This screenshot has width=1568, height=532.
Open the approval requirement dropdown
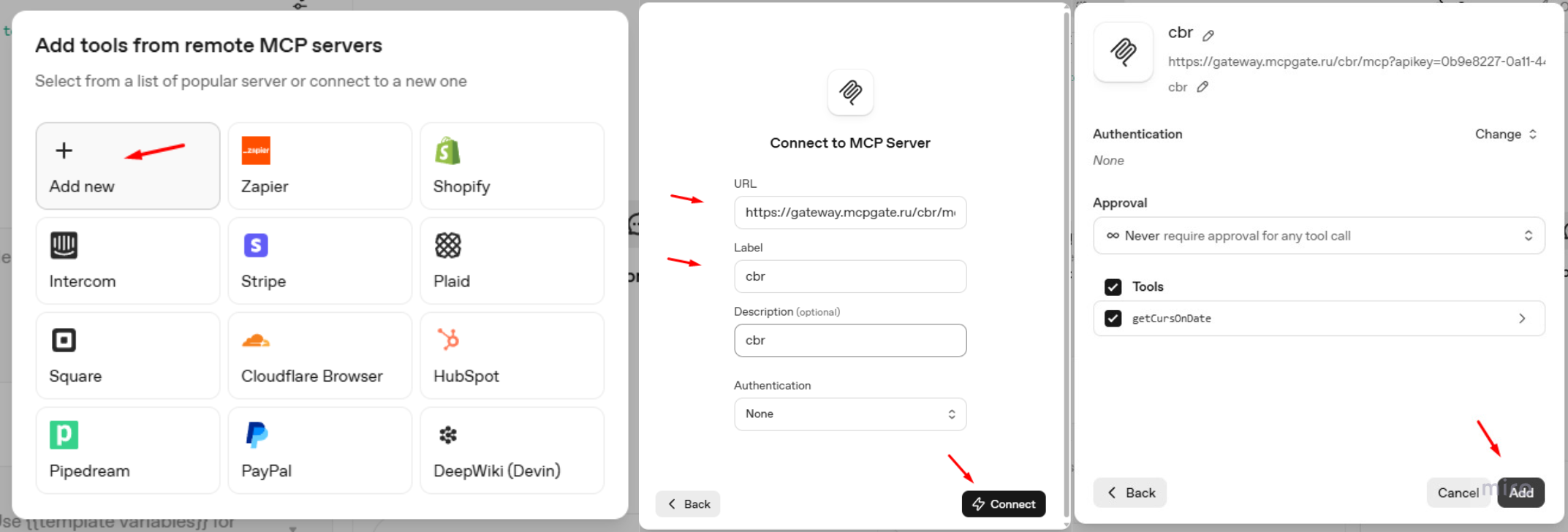(1319, 235)
